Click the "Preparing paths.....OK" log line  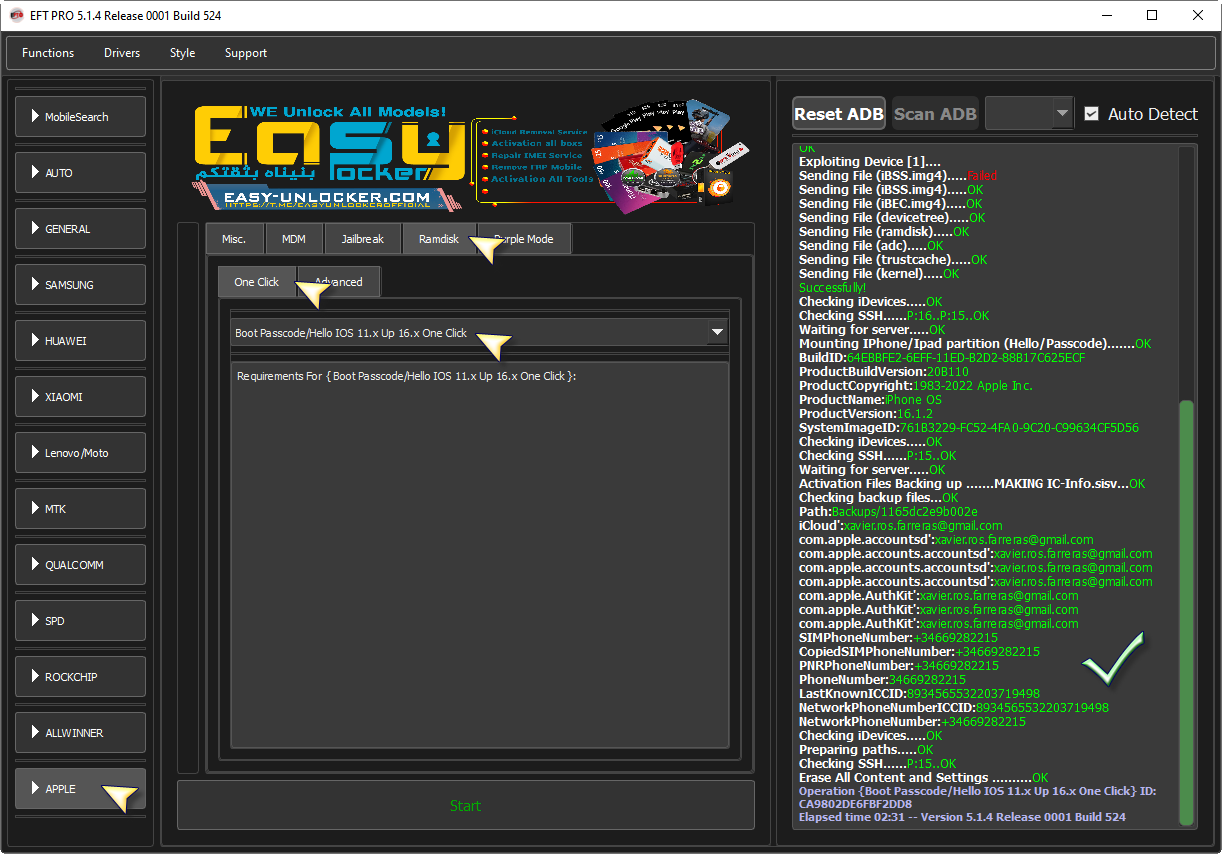(x=866, y=749)
